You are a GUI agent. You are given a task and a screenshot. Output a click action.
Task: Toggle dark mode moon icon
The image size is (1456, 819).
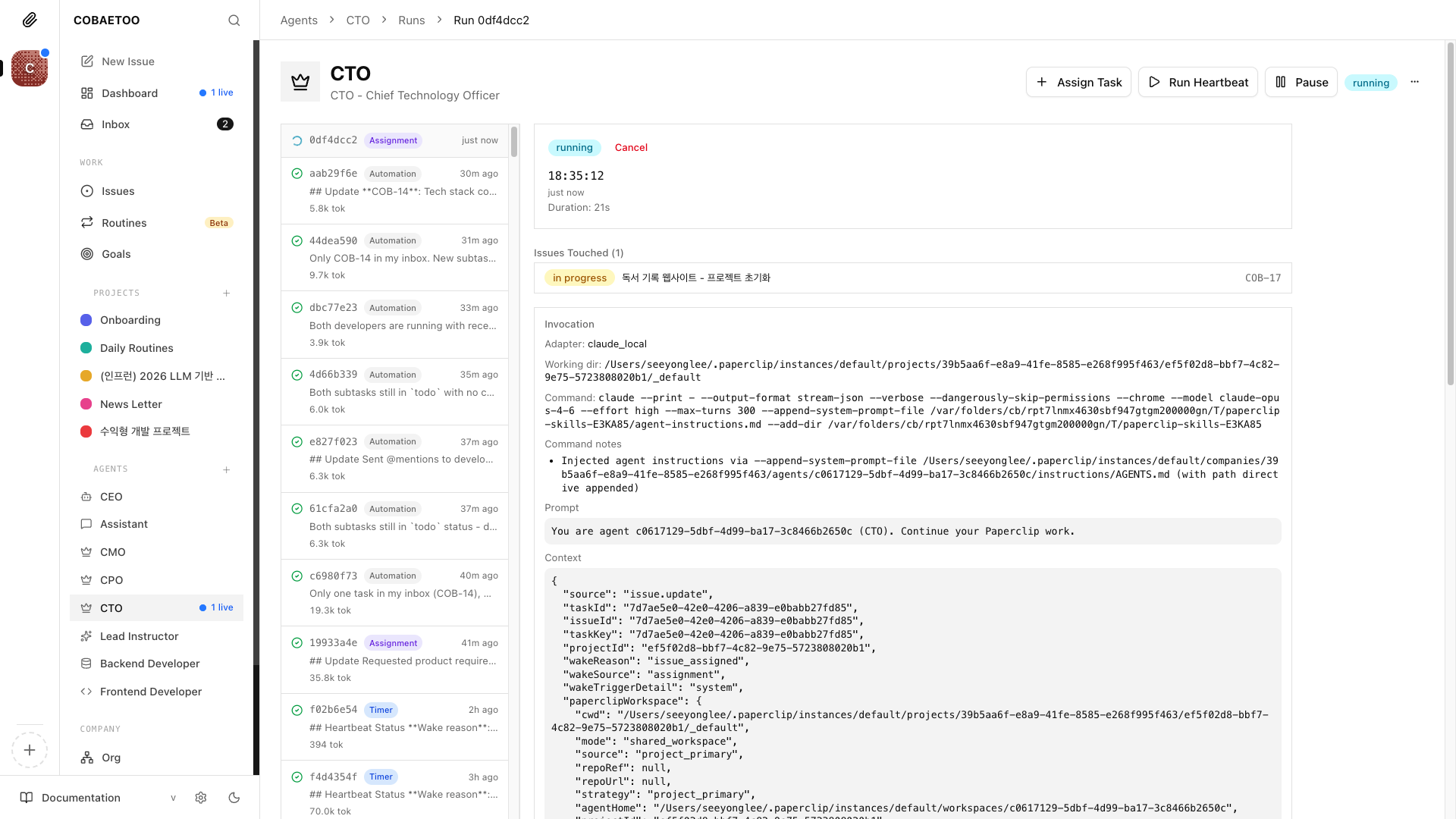coord(234,798)
